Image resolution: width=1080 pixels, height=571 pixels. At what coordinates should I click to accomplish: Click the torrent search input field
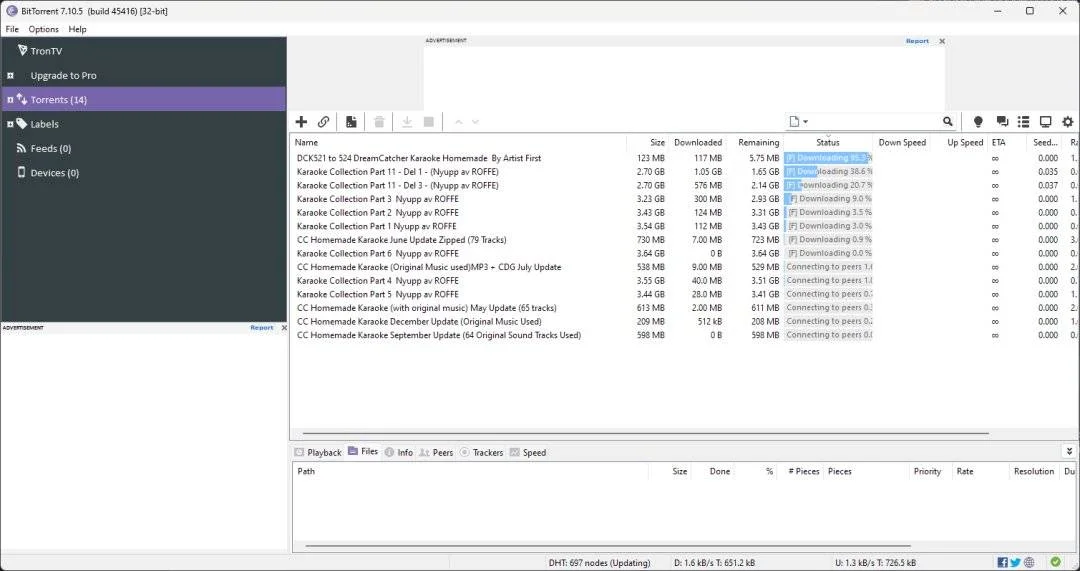pyautogui.click(x=875, y=122)
